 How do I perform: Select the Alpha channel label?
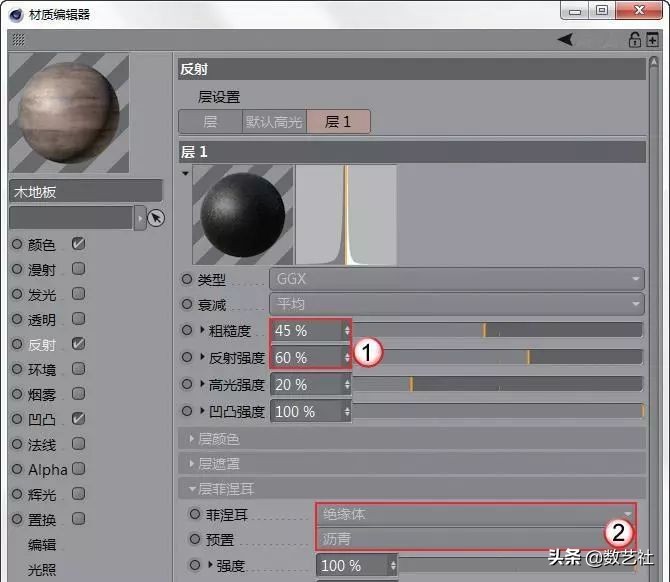(48, 470)
